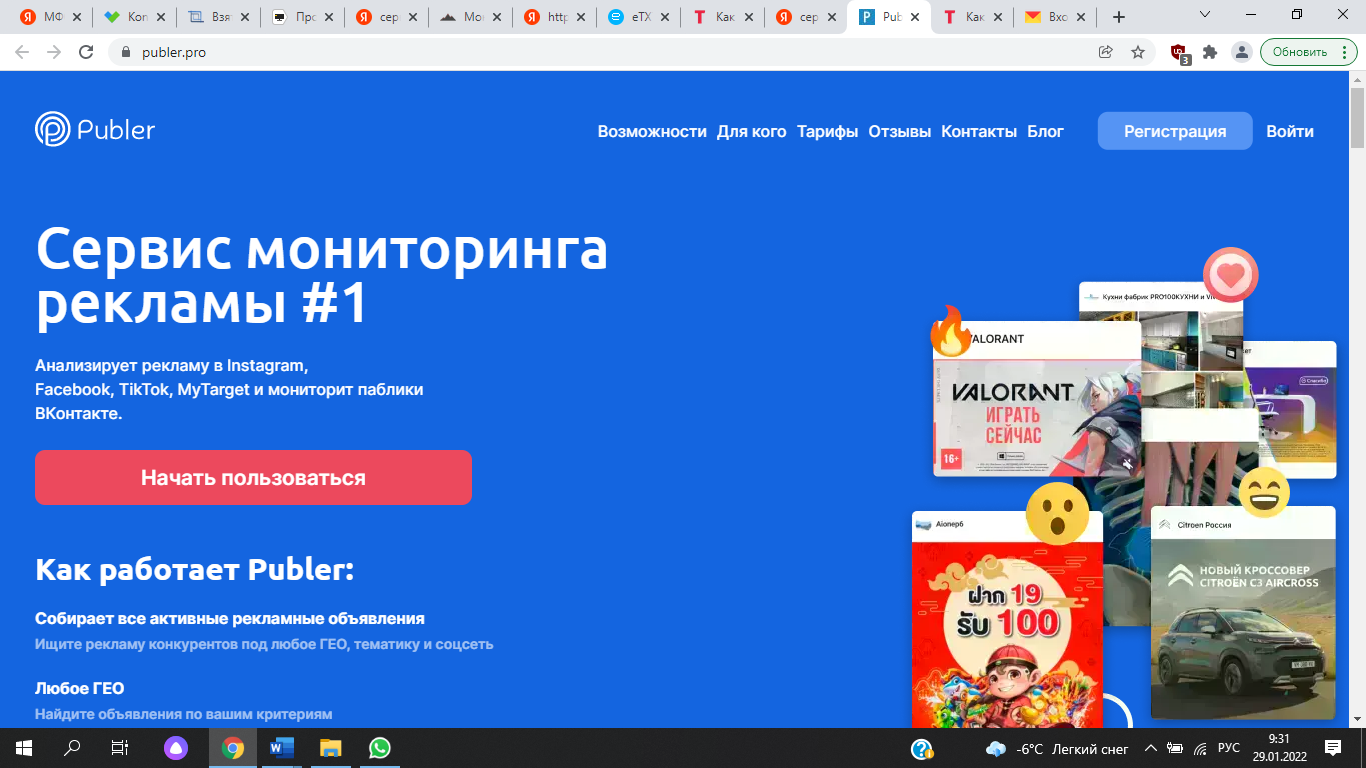Launch Alice assistant from taskbar

pos(176,748)
